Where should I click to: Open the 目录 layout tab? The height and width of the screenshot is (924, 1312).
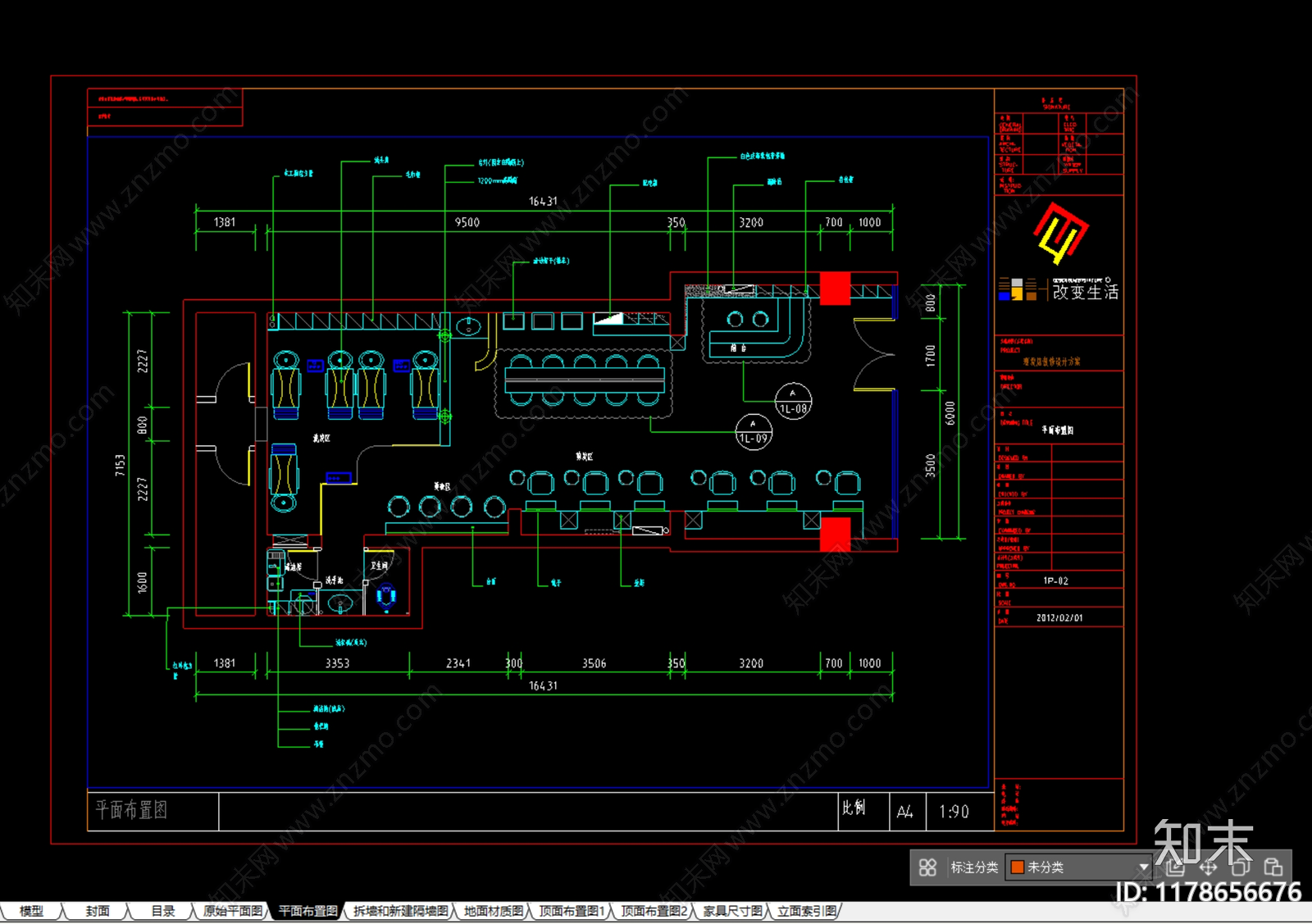tap(162, 911)
